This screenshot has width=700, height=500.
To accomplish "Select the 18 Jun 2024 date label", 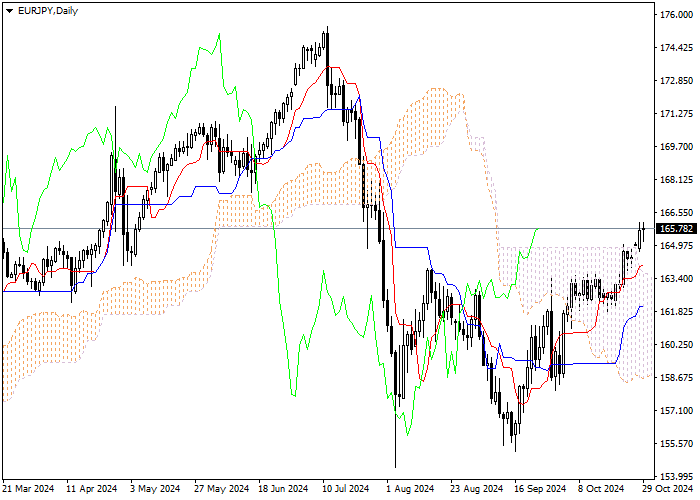I will tap(283, 489).
